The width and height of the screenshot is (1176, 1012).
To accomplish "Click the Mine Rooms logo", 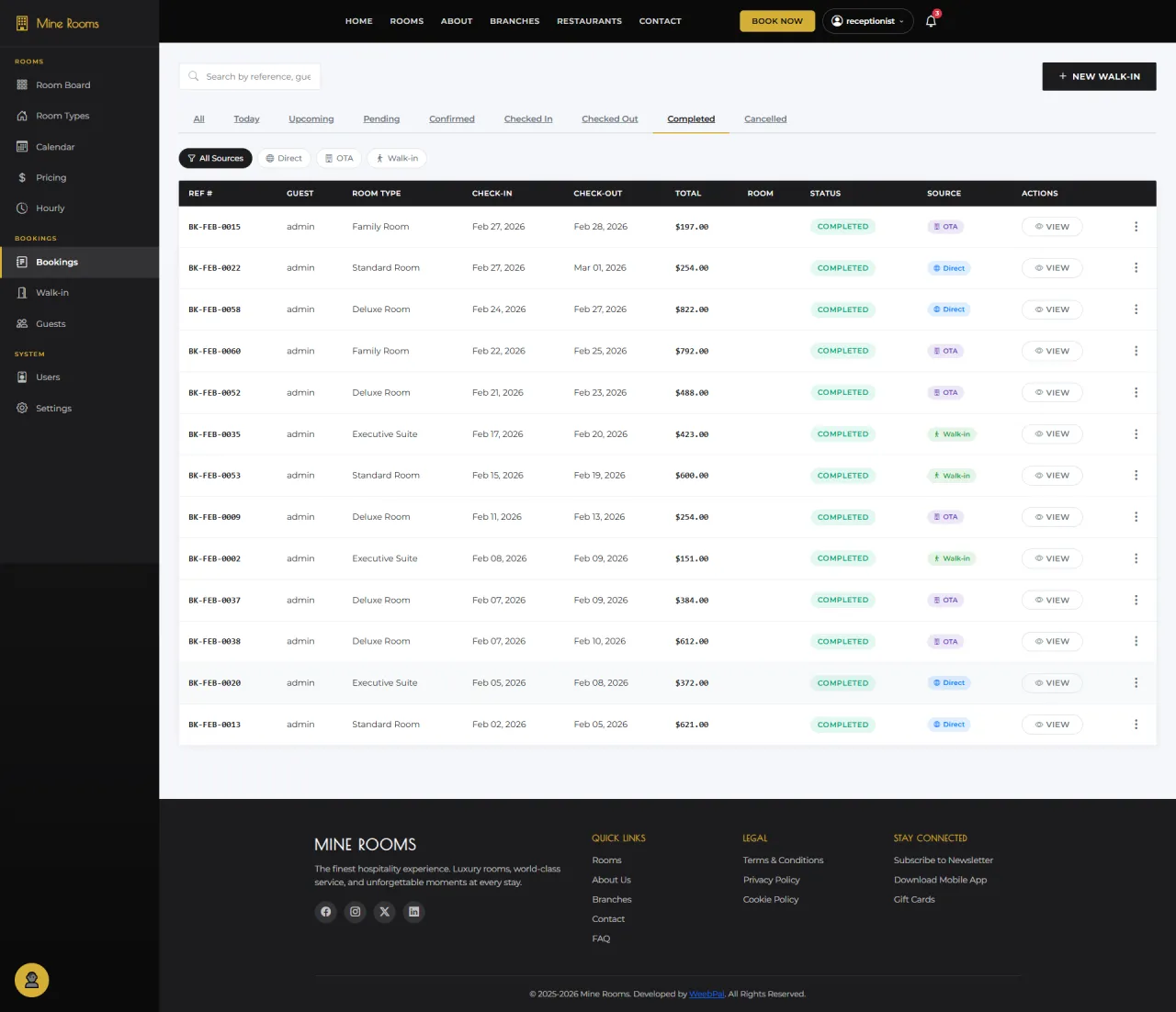I will click(58, 23).
